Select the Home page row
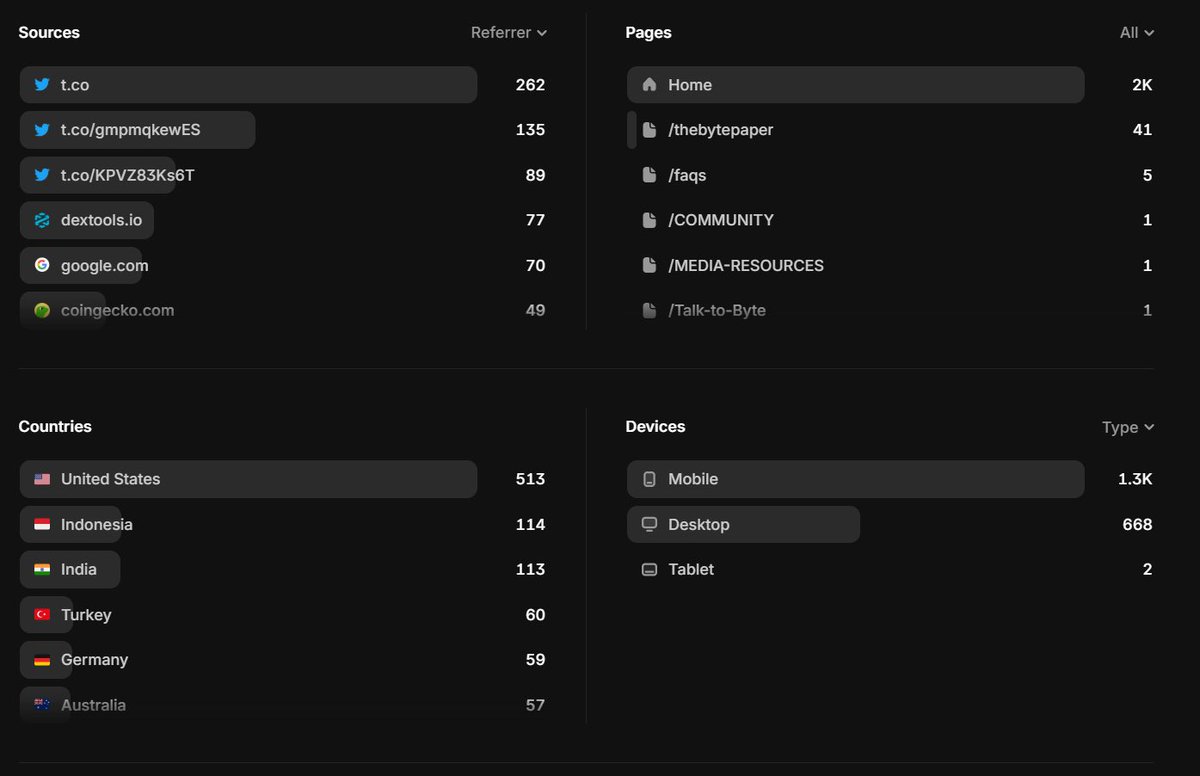Viewport: 1200px width, 776px height. [890, 85]
